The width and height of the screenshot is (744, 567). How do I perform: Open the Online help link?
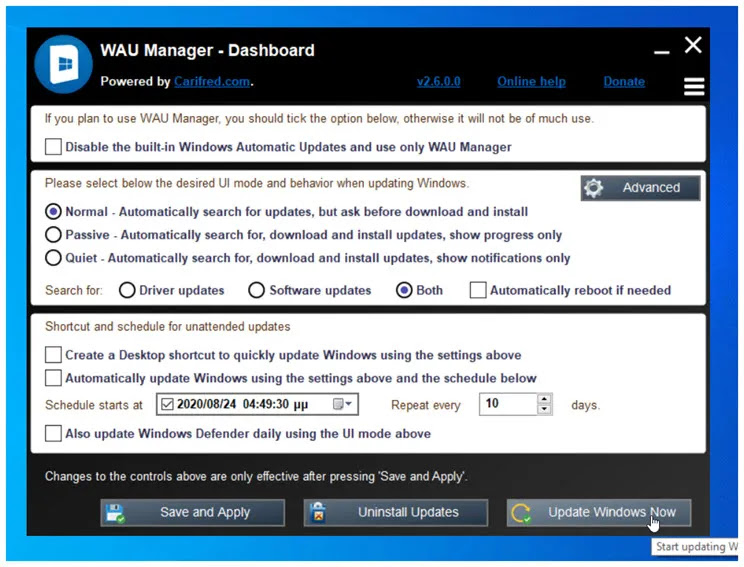pos(531,82)
